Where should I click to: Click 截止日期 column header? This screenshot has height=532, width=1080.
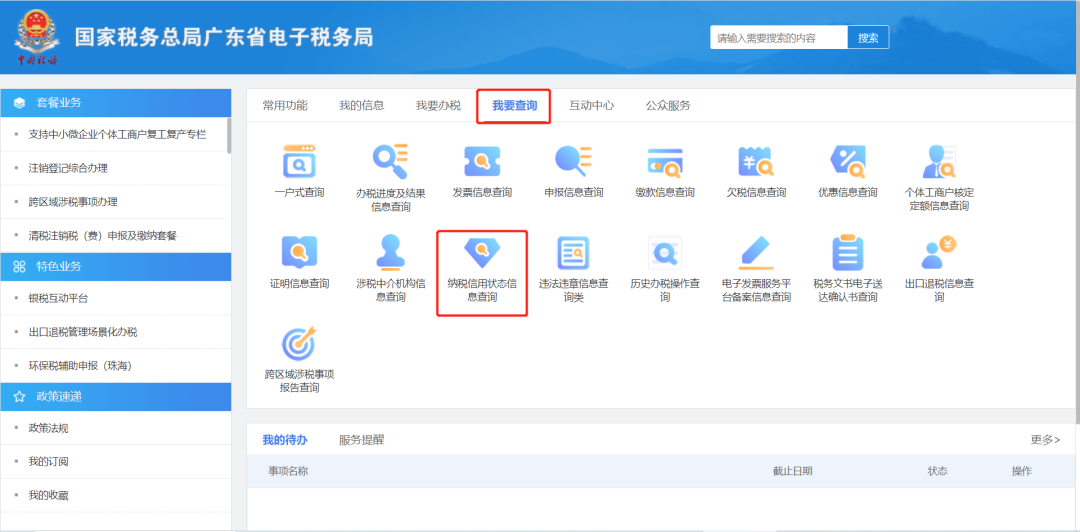point(792,471)
